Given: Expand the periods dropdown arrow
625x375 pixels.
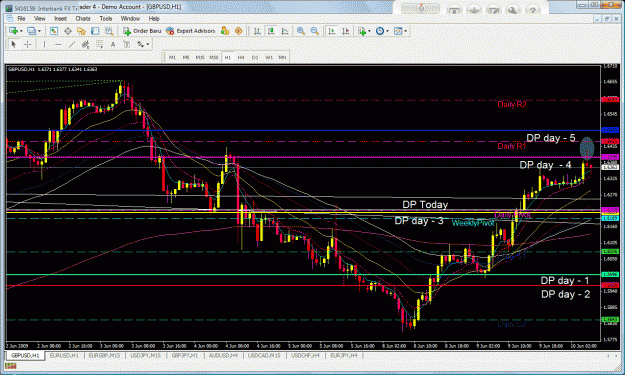Looking at the screenshot, I should [387, 31].
